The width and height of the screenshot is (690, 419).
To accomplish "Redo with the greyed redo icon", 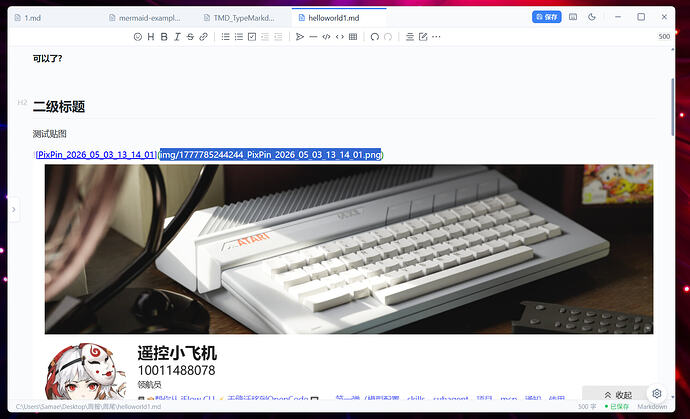I will point(388,37).
